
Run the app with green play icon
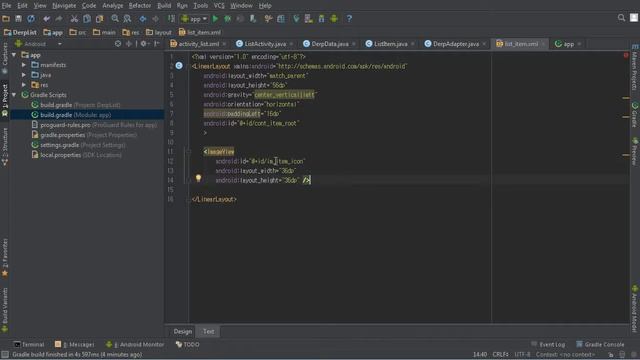tap(215, 19)
